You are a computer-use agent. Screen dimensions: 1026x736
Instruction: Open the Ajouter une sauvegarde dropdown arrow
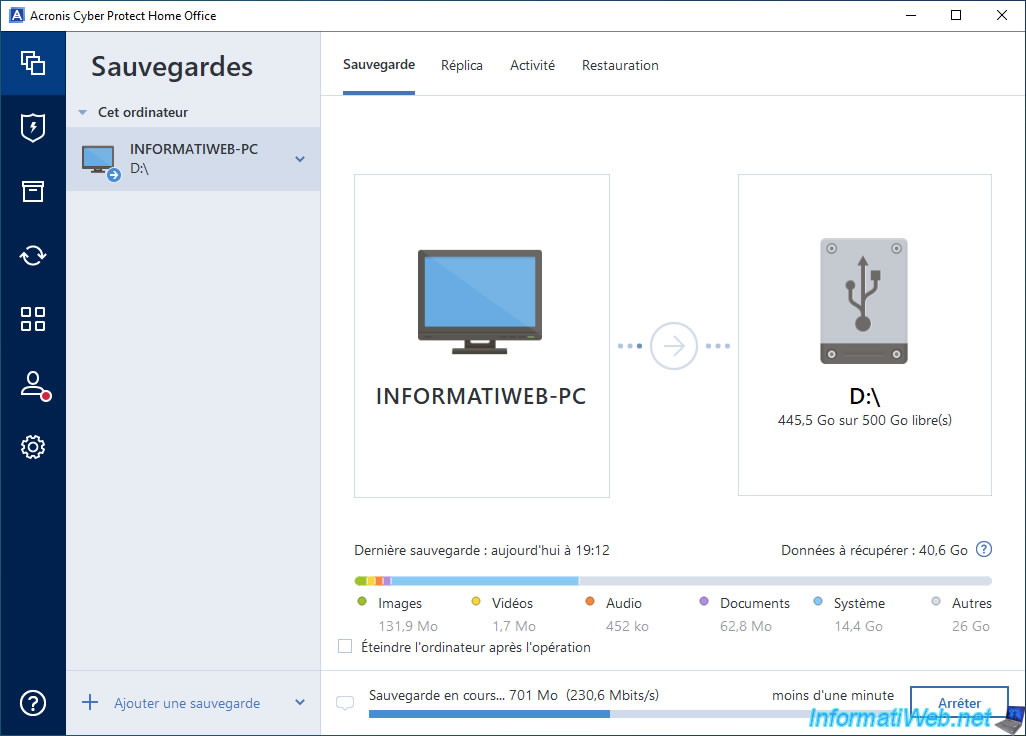tap(300, 703)
